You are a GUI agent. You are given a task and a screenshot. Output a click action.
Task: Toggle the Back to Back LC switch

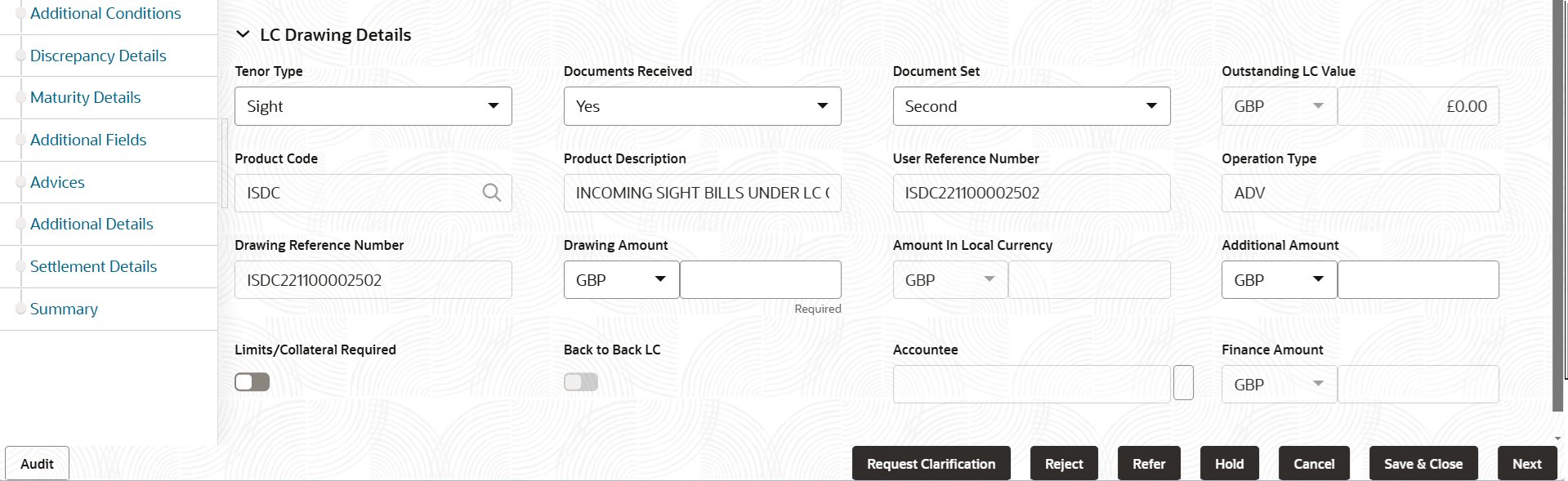click(580, 381)
